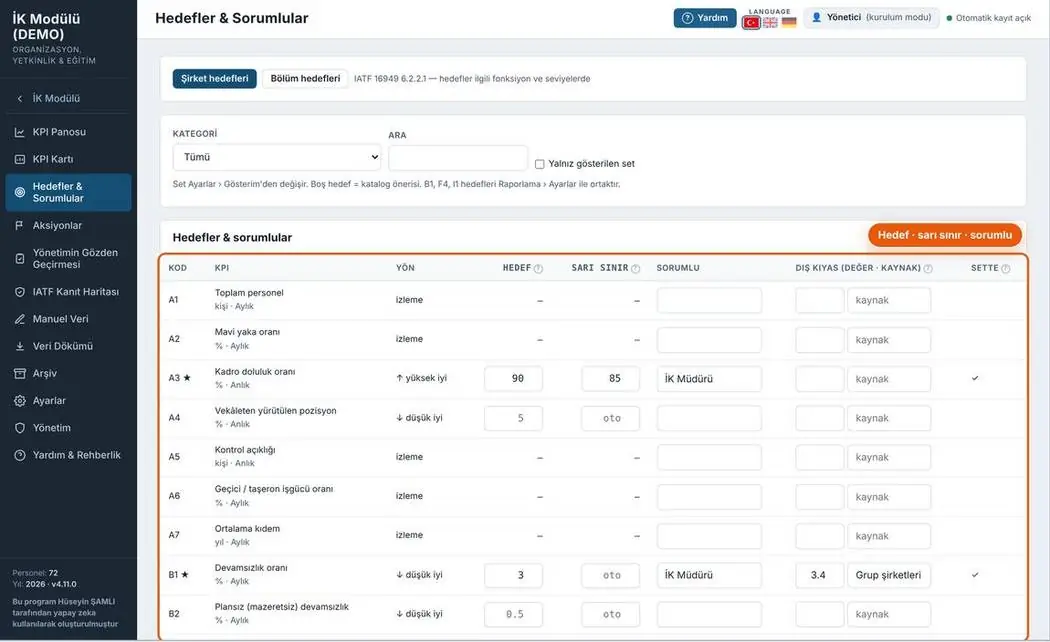Open Aksiyonlar using the flag icon
This screenshot has width=1050, height=642.
point(20,226)
